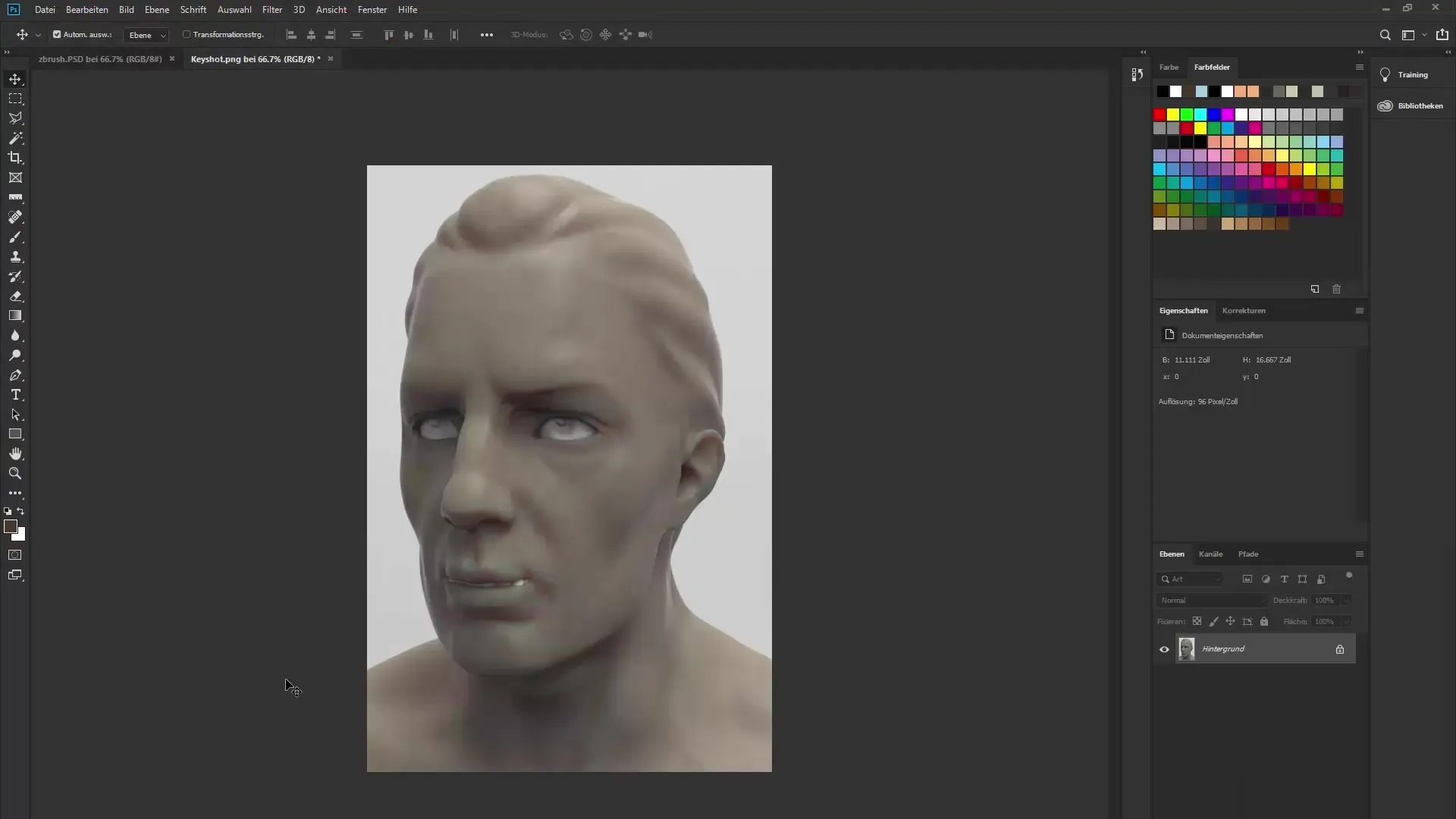Select the Gradient tool
1456x819 pixels.
pos(15,315)
